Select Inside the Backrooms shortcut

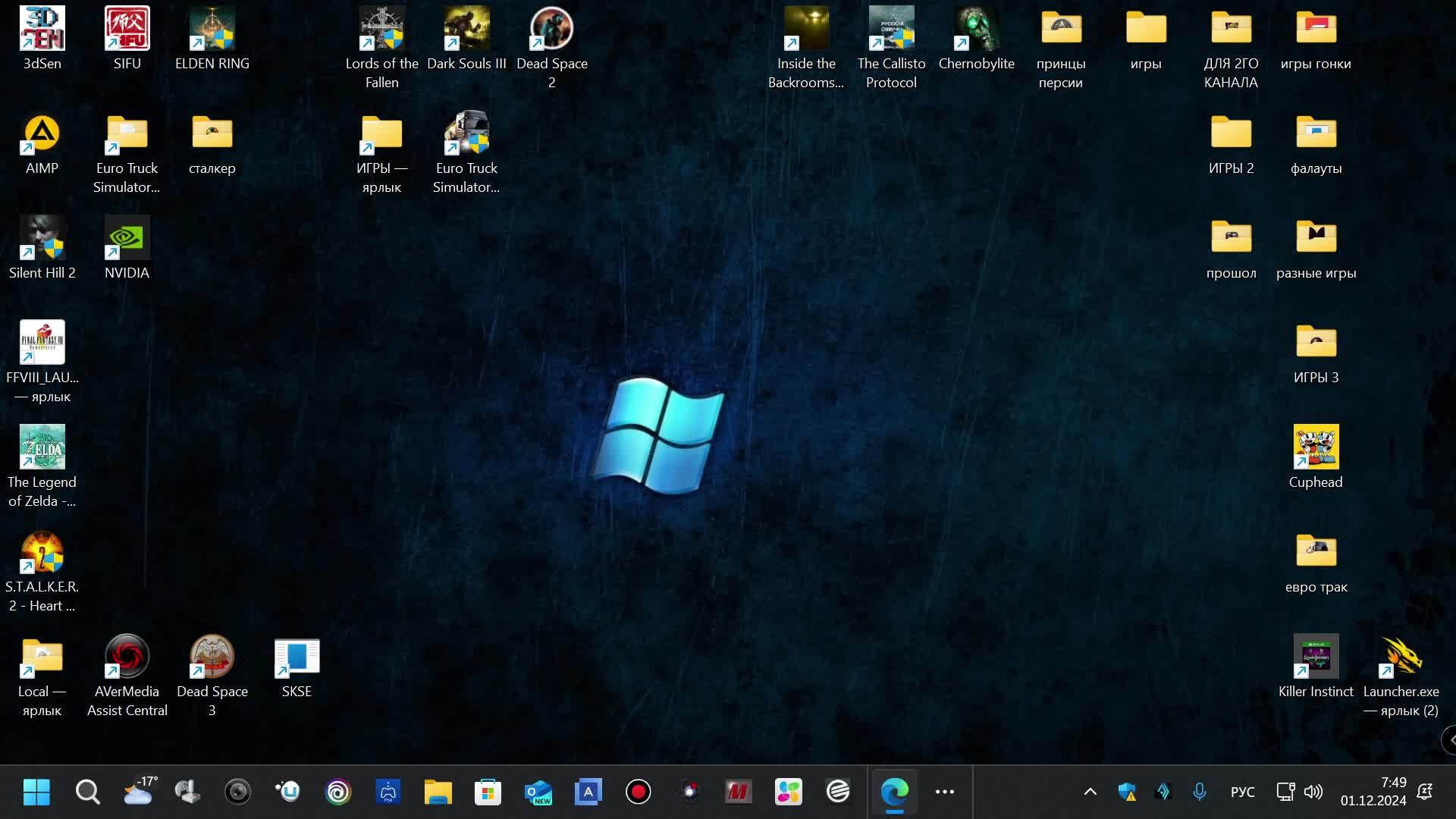point(806,49)
